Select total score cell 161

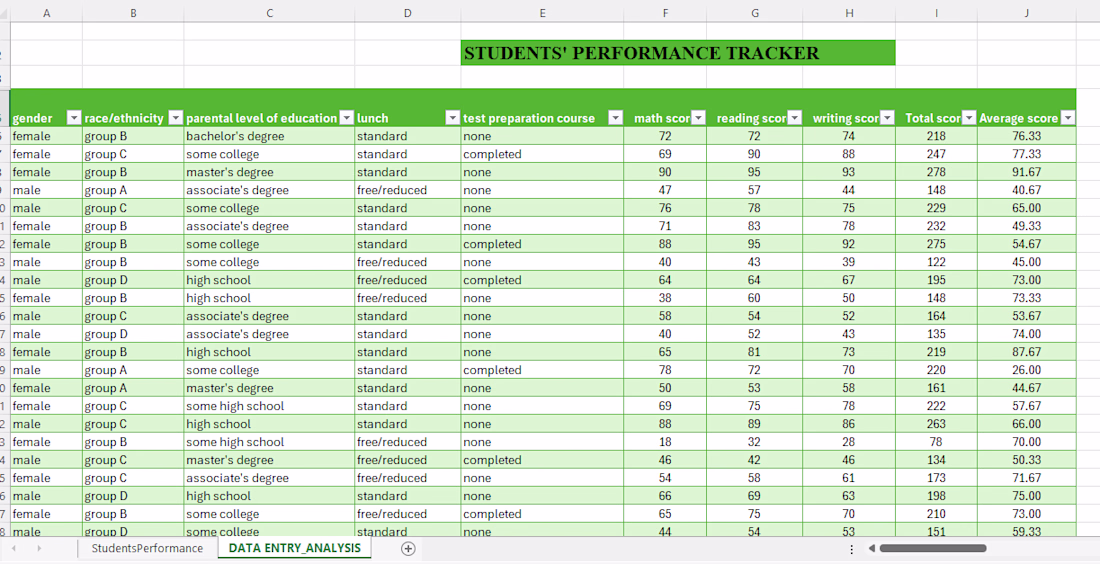(x=936, y=388)
